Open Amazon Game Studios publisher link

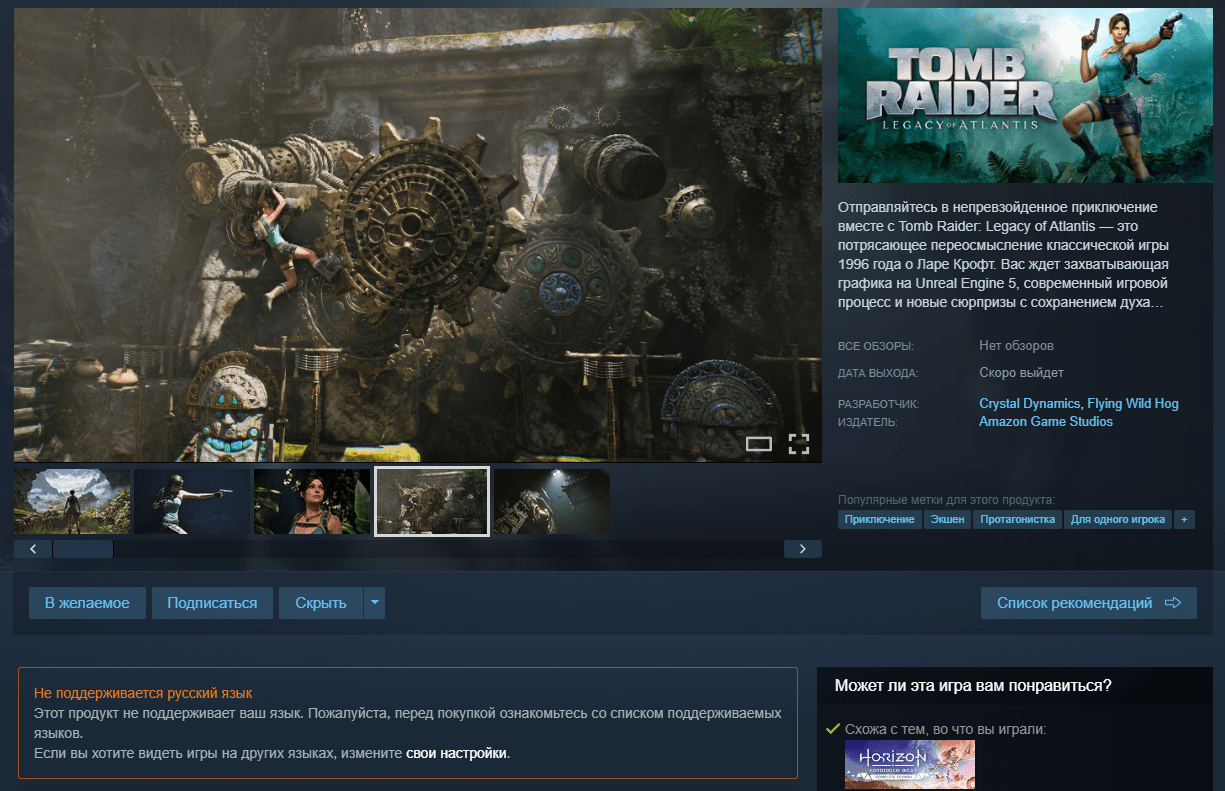coord(1046,422)
